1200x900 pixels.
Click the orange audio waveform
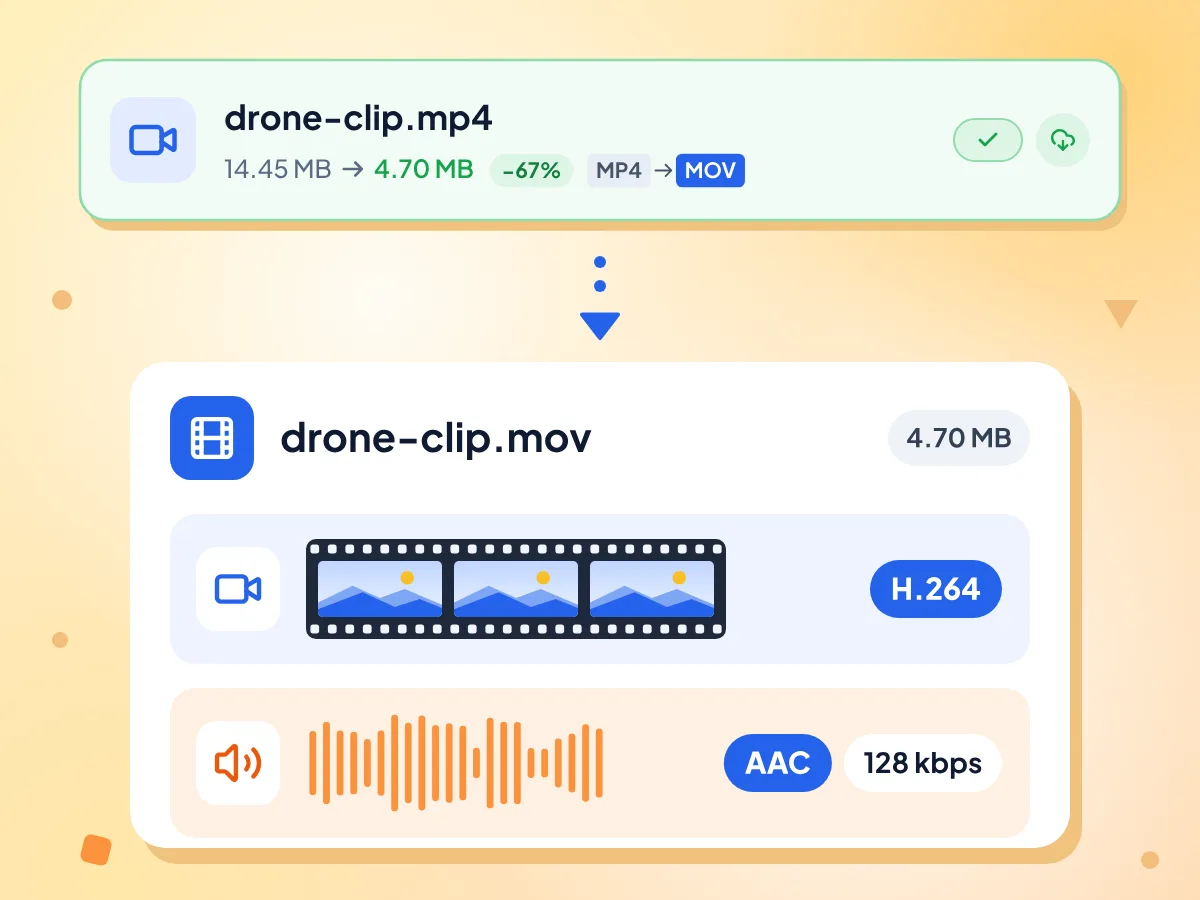(456, 763)
